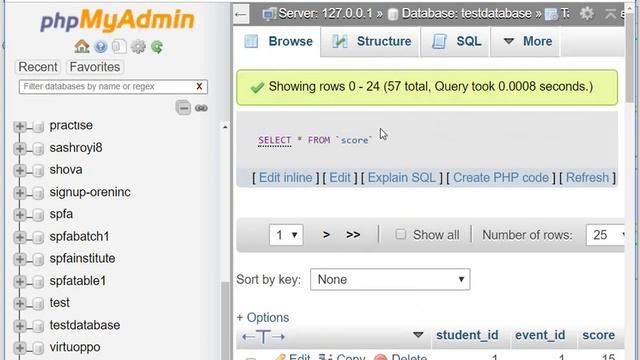The image size is (640, 360).
Task: Open the spfainstitute database
Action: (82, 258)
